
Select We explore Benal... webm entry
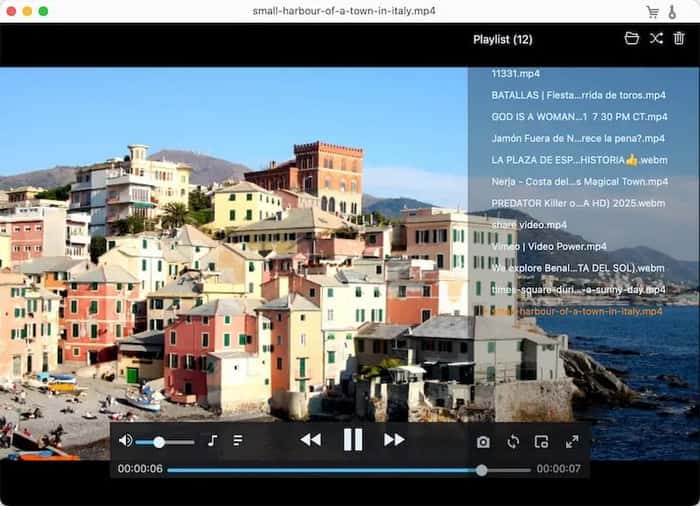click(578, 268)
